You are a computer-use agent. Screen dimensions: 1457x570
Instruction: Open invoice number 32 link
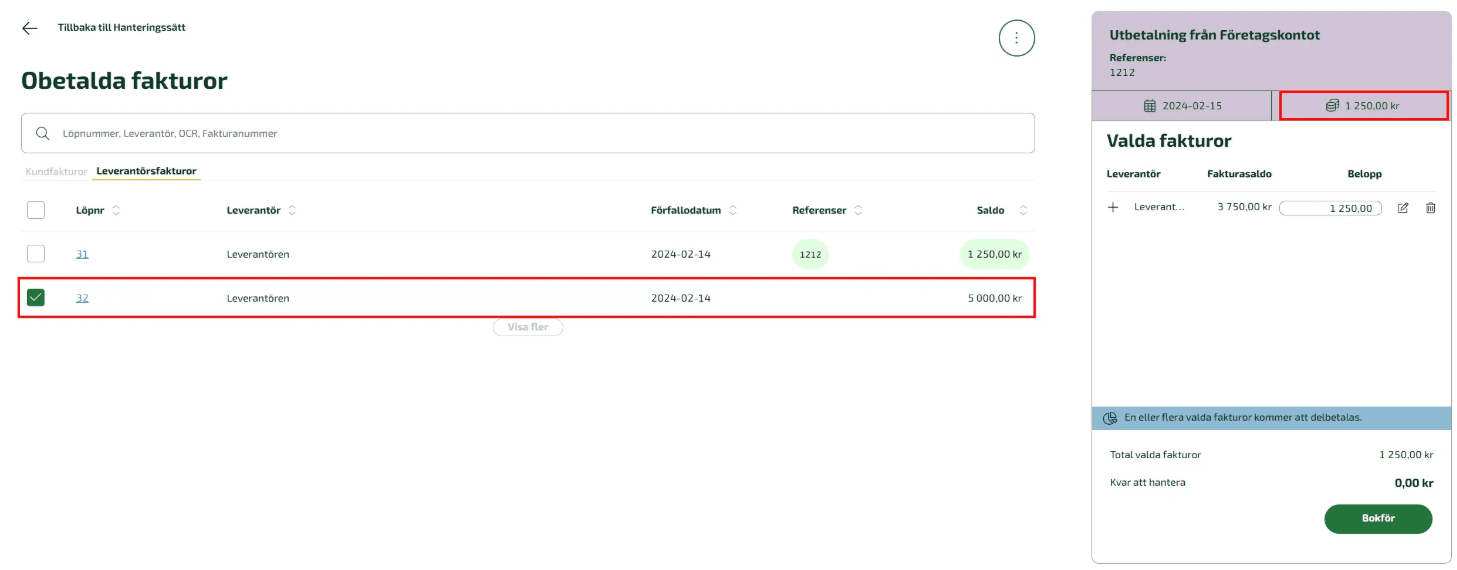82,298
